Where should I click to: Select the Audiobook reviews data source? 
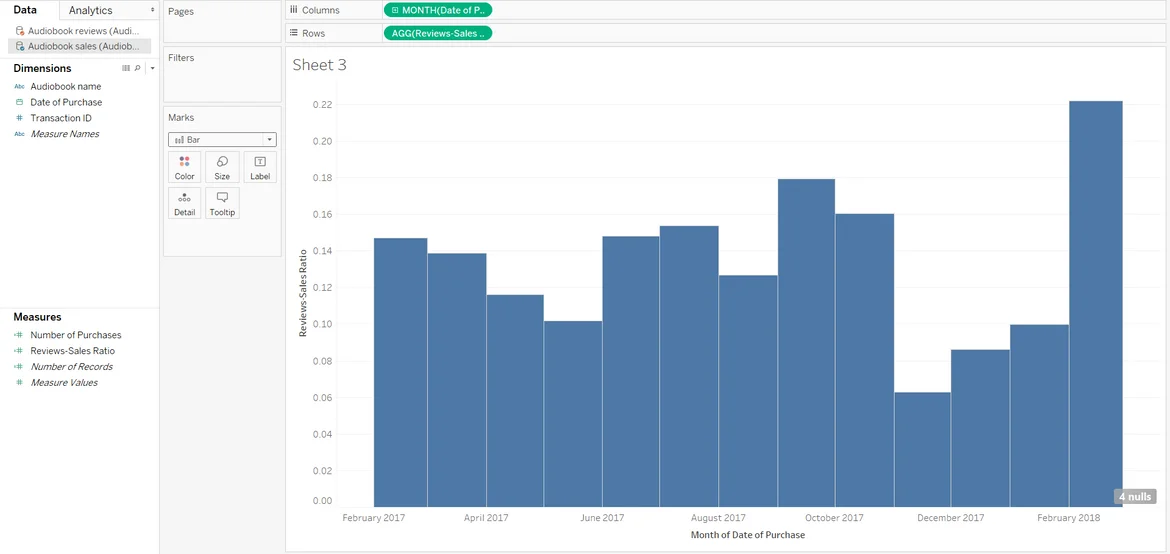click(82, 31)
